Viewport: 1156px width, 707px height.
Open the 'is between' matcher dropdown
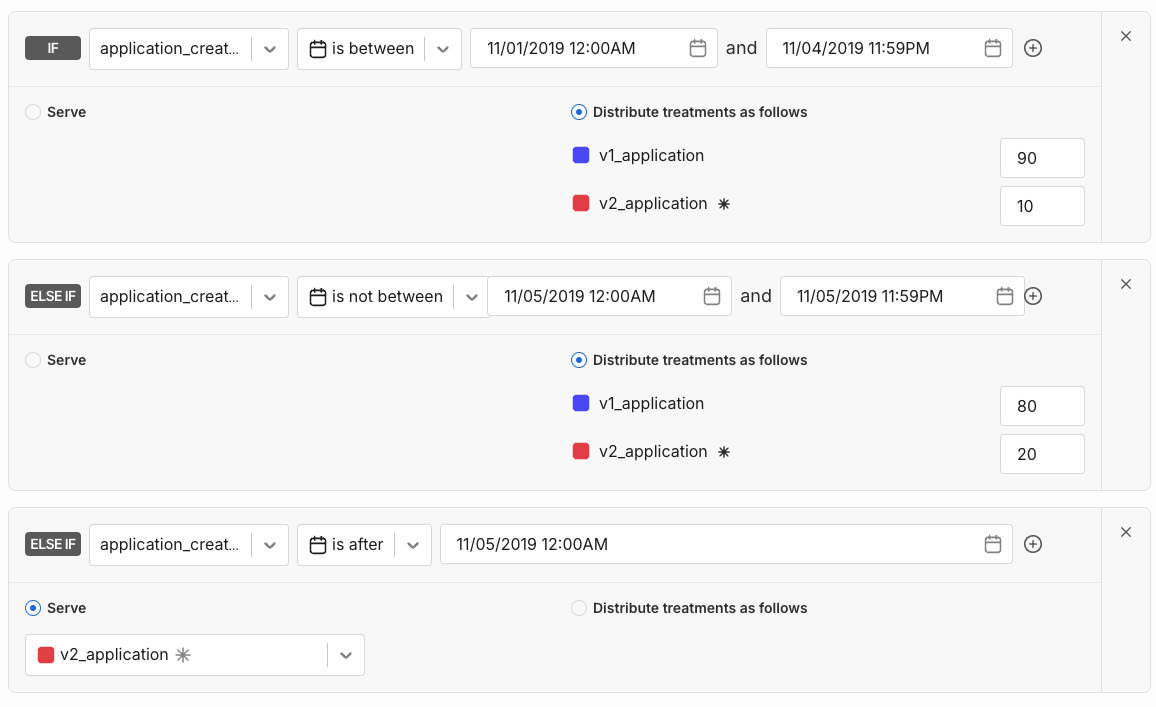coord(443,48)
